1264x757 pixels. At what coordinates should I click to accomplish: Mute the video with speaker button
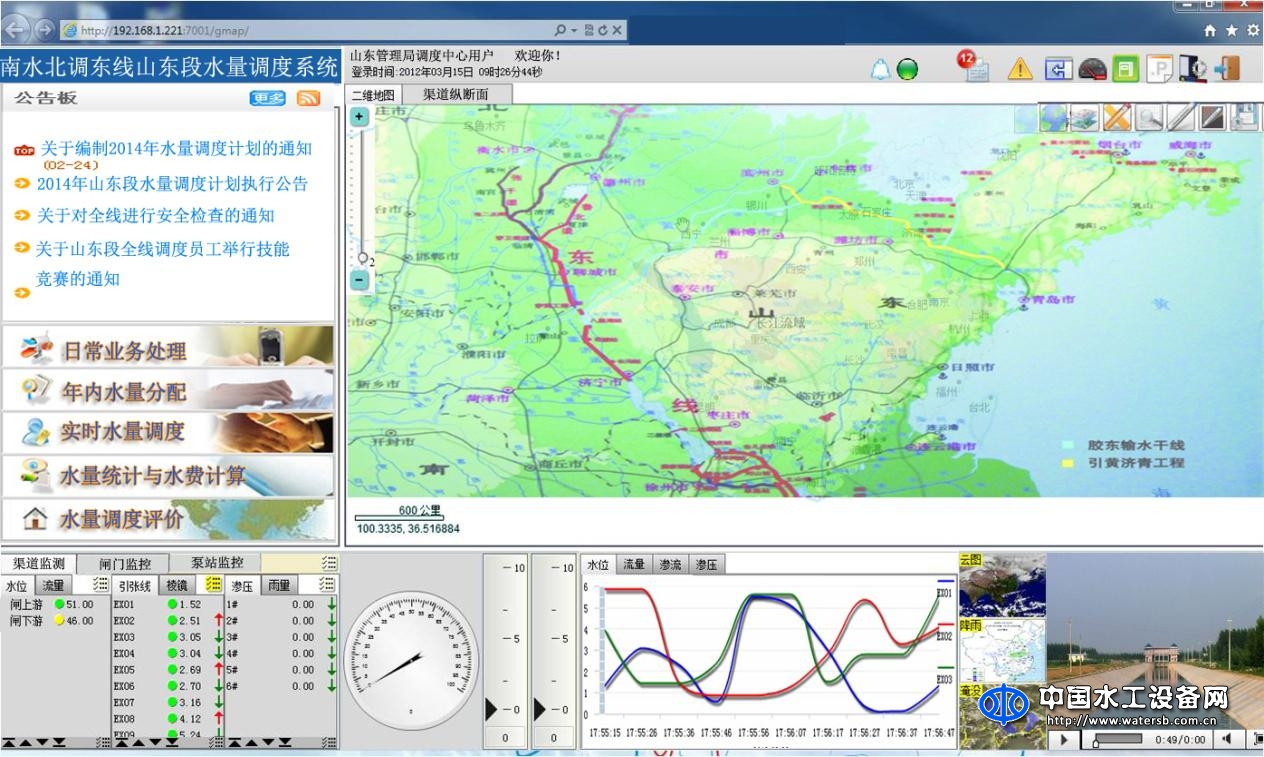1225,740
